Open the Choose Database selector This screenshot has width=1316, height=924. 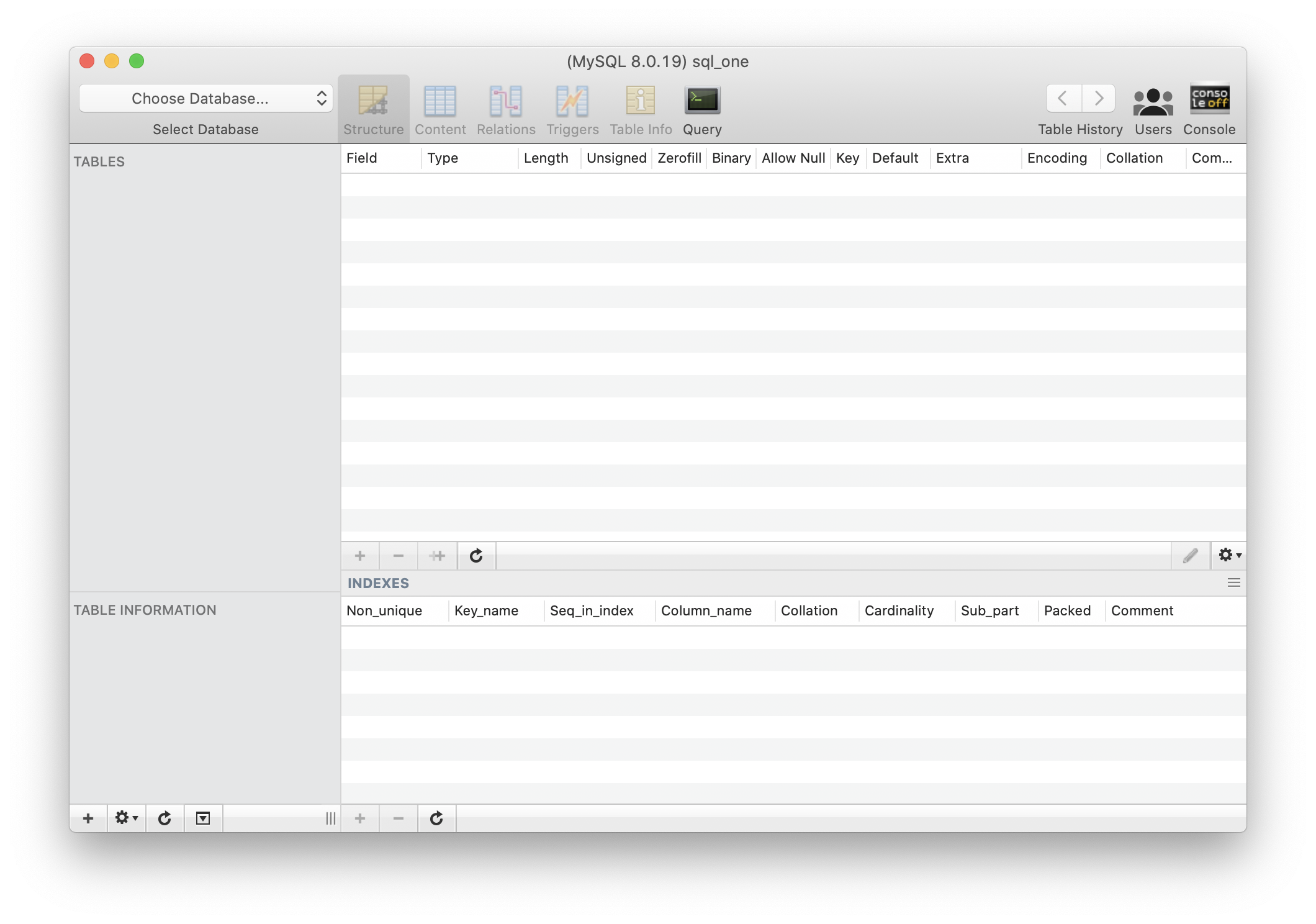pos(206,98)
